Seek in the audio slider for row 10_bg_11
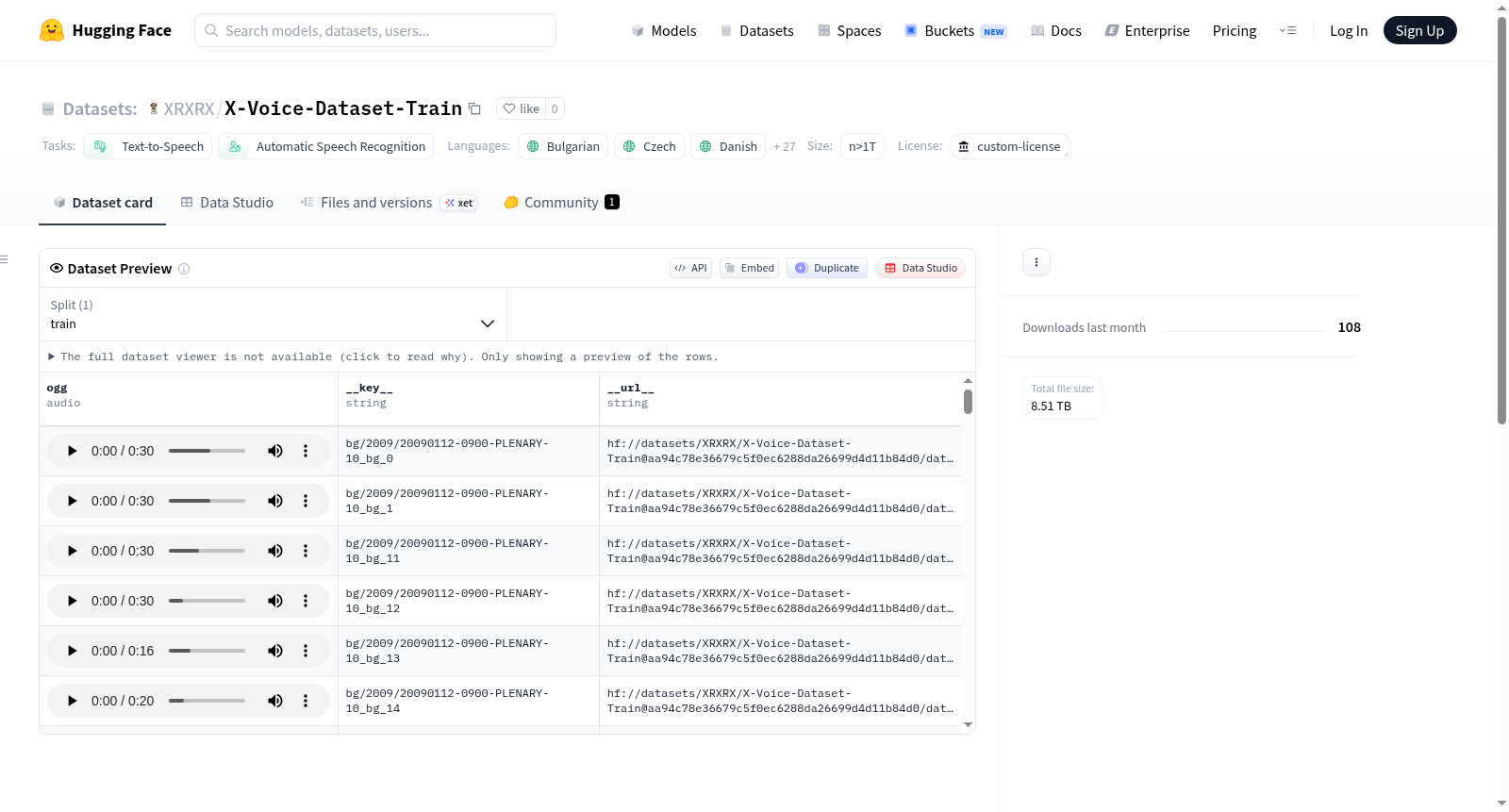The image size is (1509, 812). coord(207,551)
